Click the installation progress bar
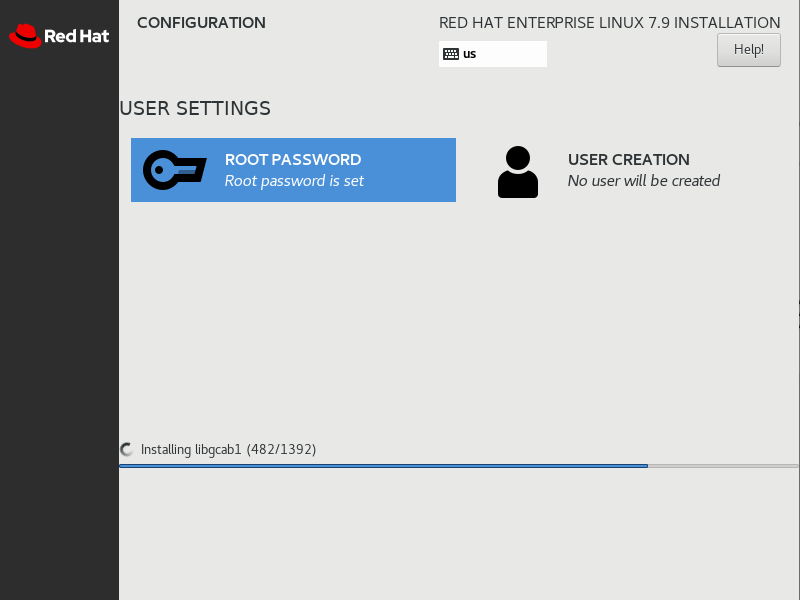Viewport: 800px width, 600px height. (x=459, y=466)
